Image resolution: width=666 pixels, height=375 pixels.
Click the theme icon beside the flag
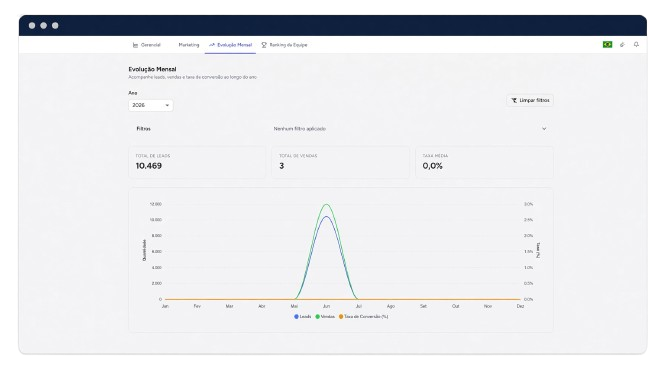click(x=622, y=45)
